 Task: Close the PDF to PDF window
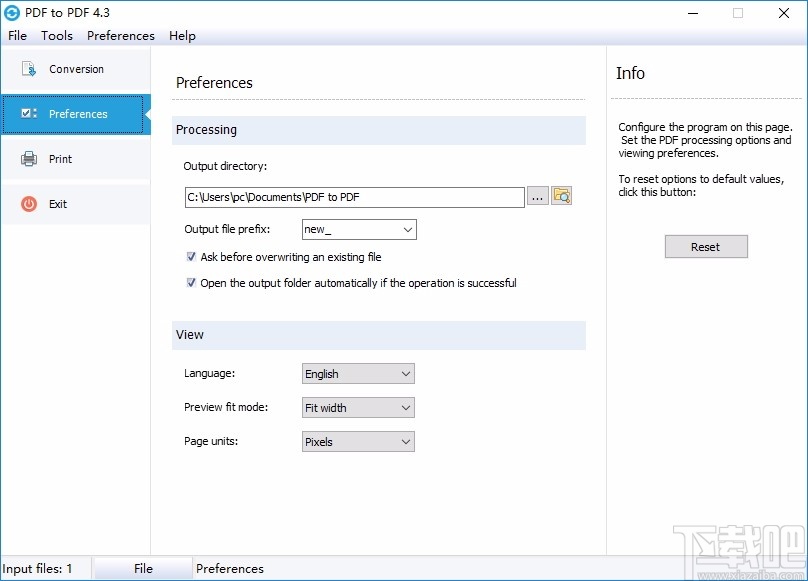pyautogui.click(x=784, y=13)
